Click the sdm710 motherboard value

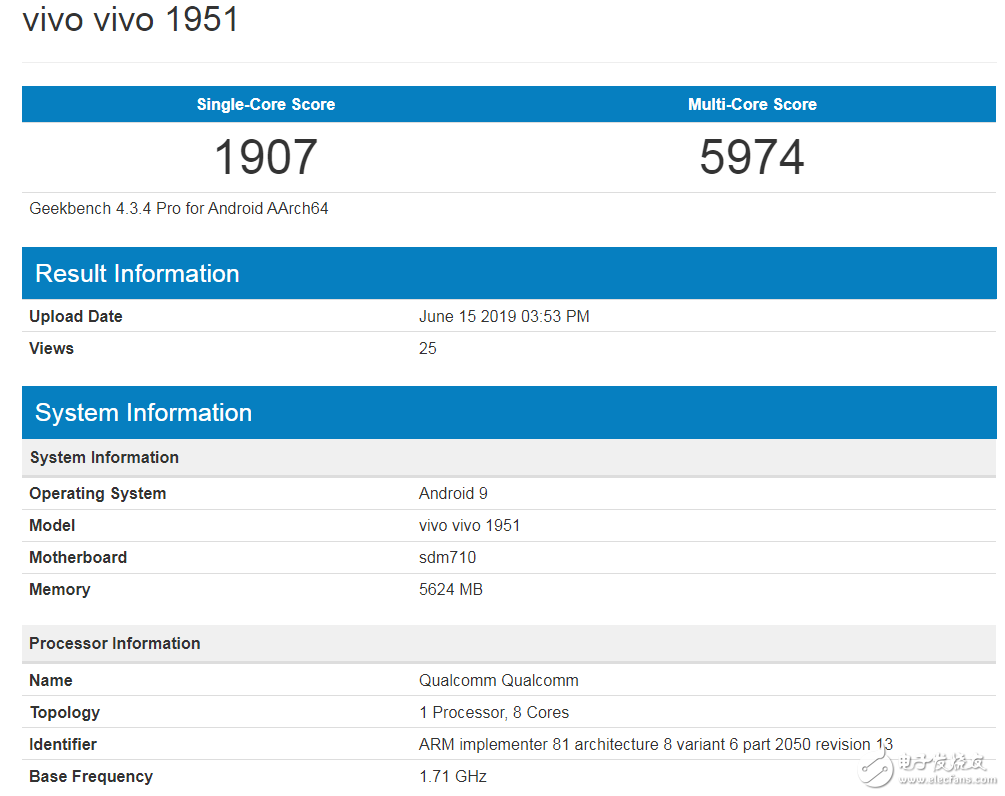point(447,557)
